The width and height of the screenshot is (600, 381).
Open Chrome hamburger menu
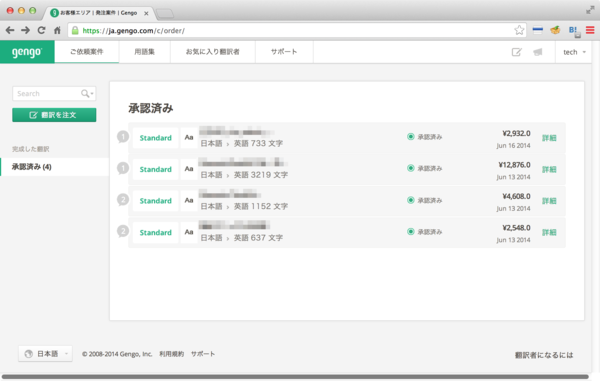pos(590,30)
